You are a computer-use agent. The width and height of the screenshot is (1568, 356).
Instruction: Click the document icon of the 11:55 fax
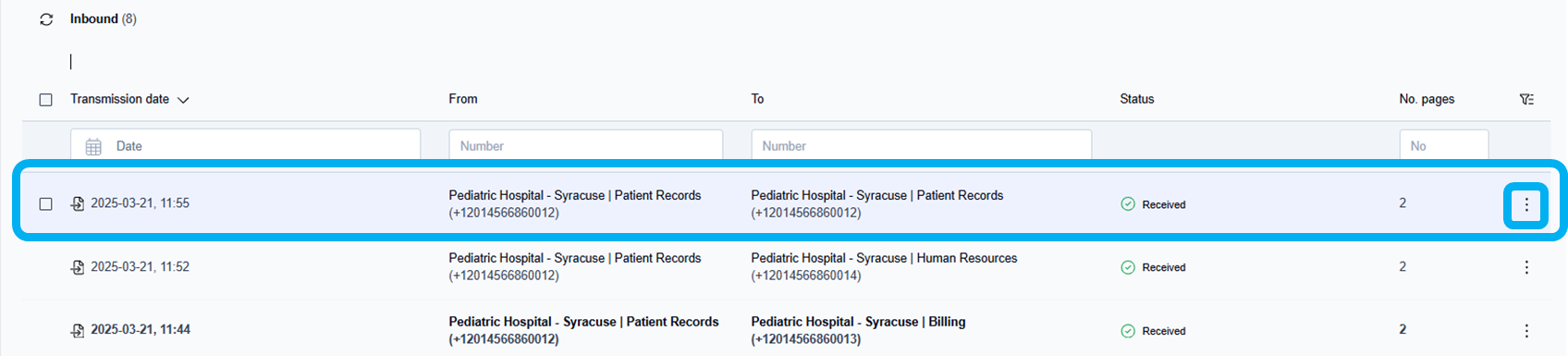tap(78, 203)
